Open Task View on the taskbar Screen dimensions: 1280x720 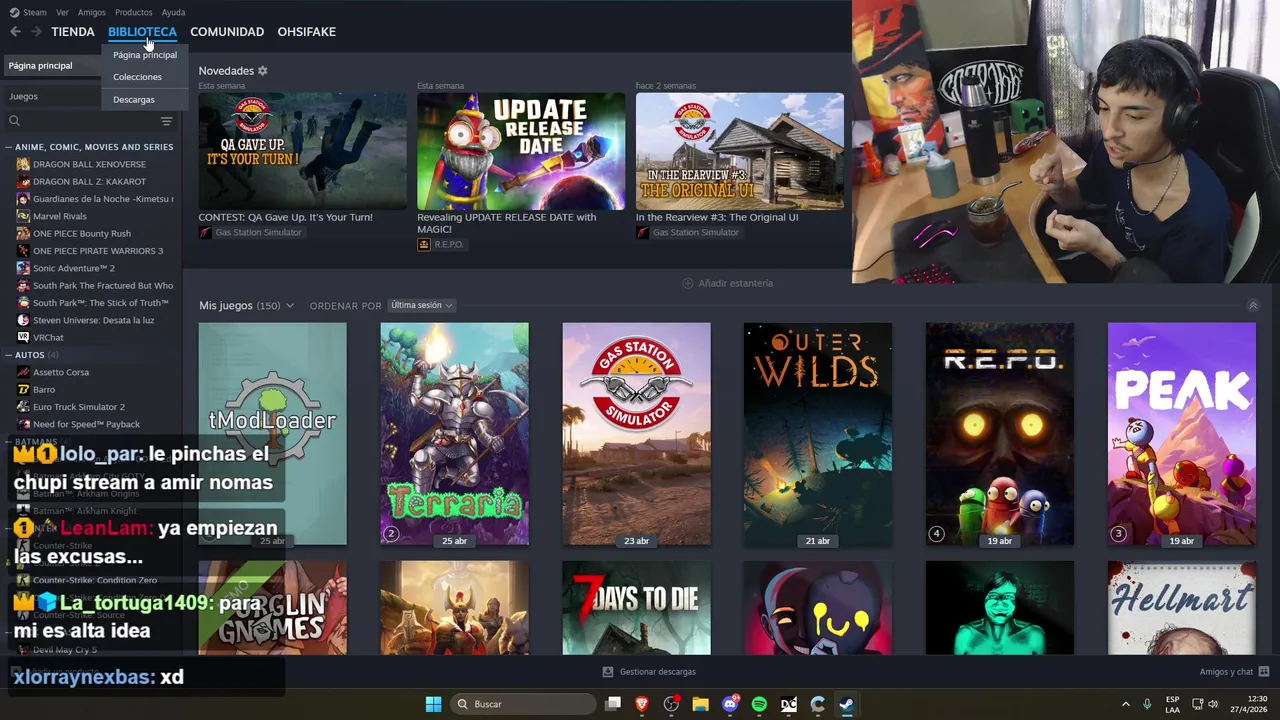point(613,704)
